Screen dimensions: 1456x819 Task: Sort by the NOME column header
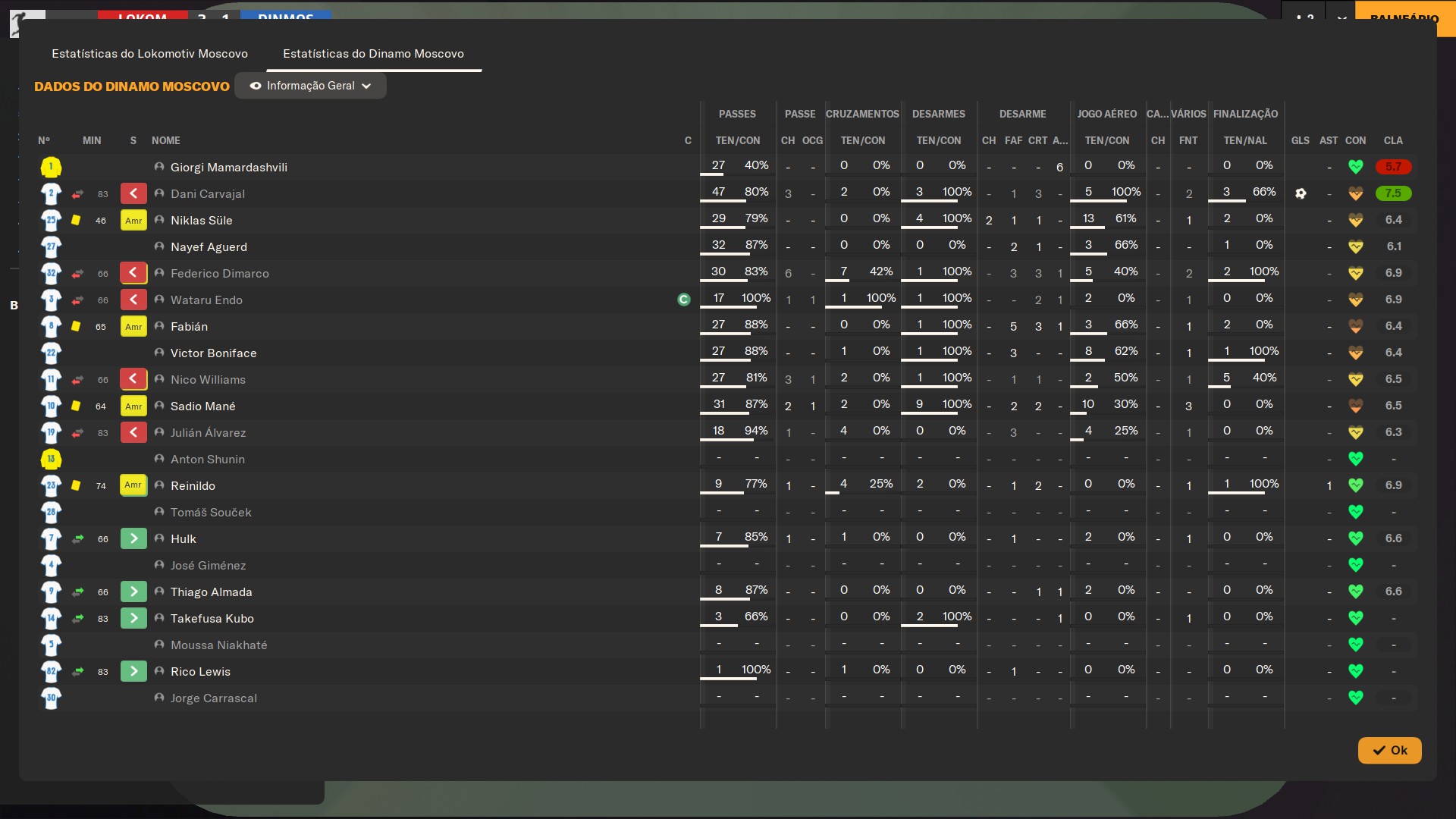coord(166,140)
